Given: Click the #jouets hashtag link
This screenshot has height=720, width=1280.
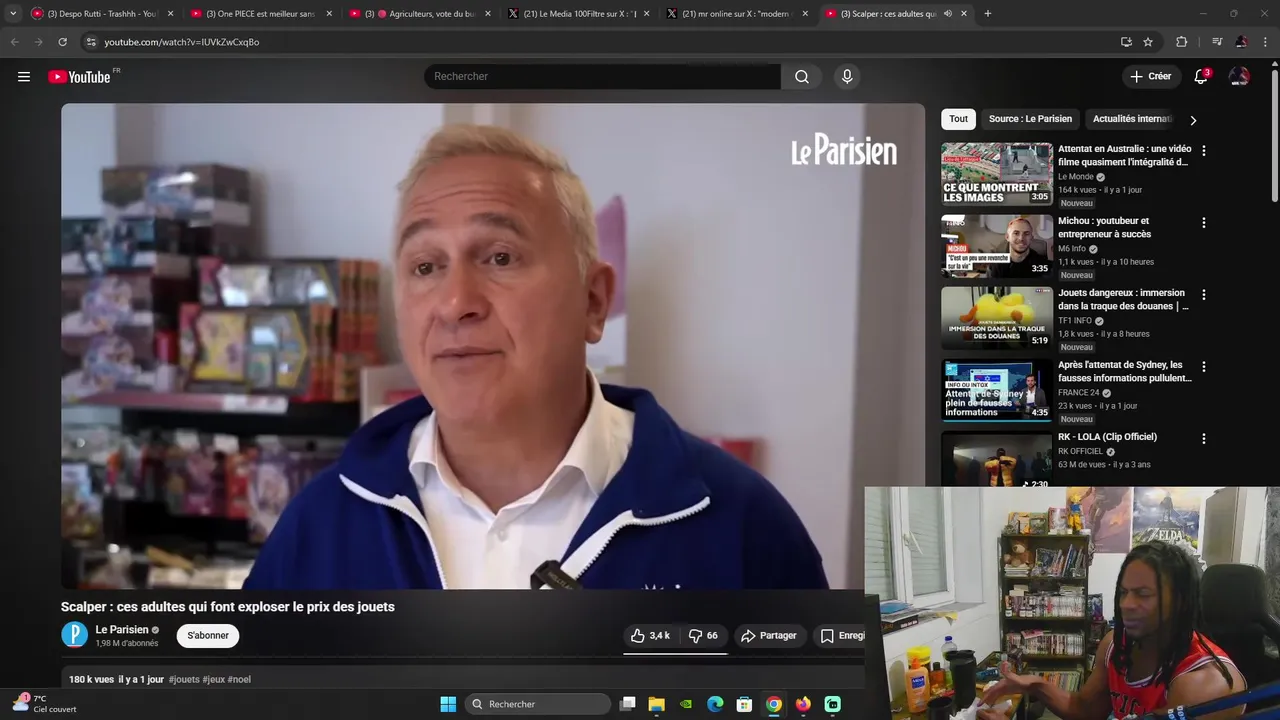Looking at the screenshot, I should coord(184,679).
